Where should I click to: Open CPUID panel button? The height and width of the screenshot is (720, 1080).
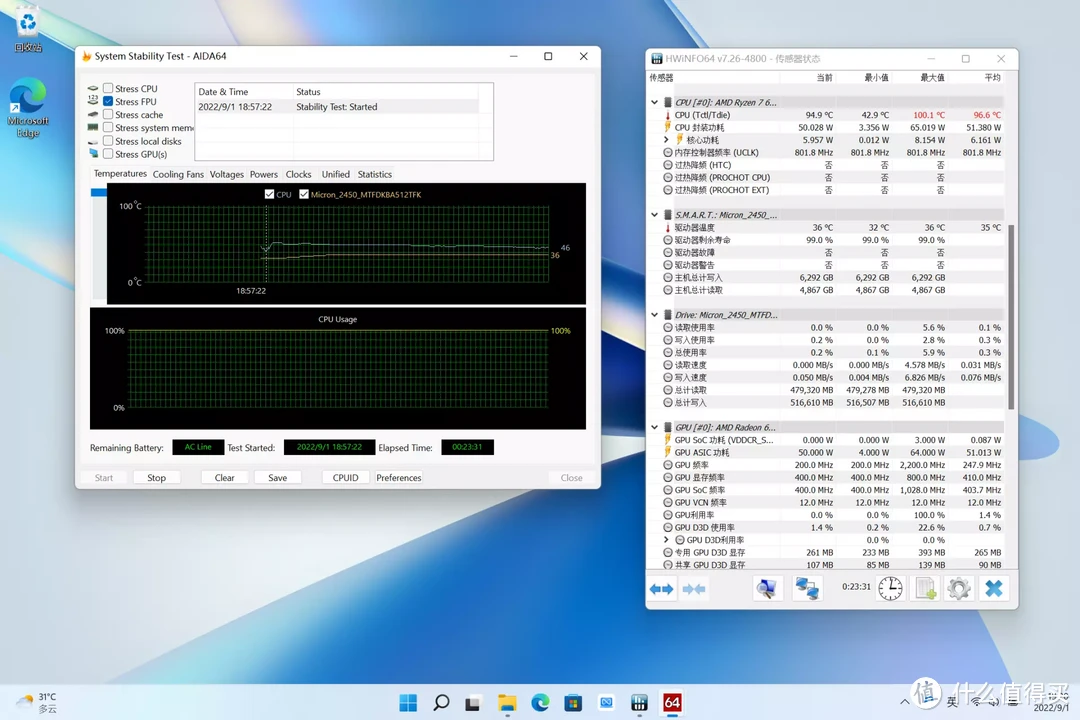click(x=345, y=477)
